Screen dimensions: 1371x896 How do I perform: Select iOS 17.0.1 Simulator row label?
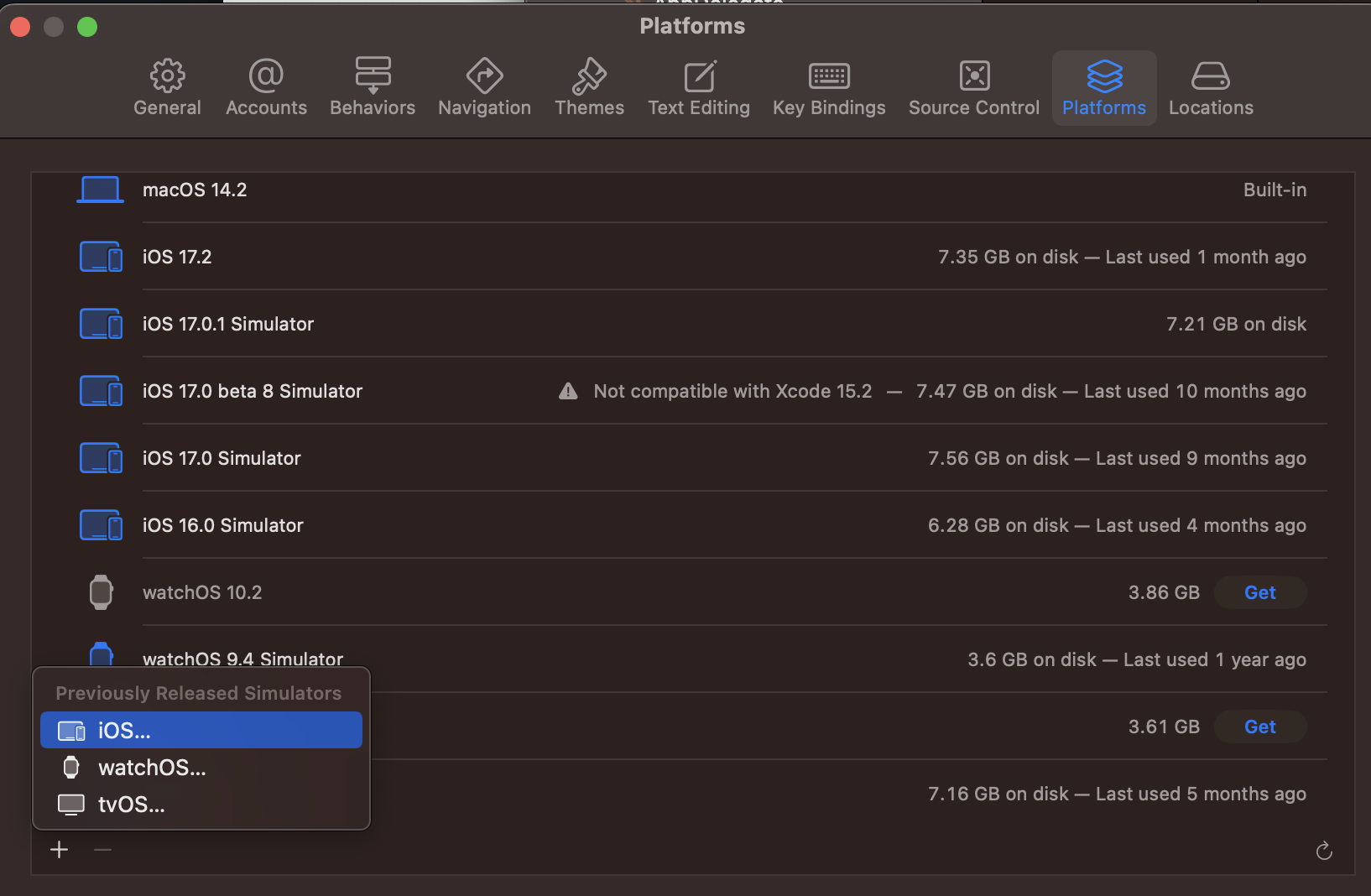coord(228,324)
